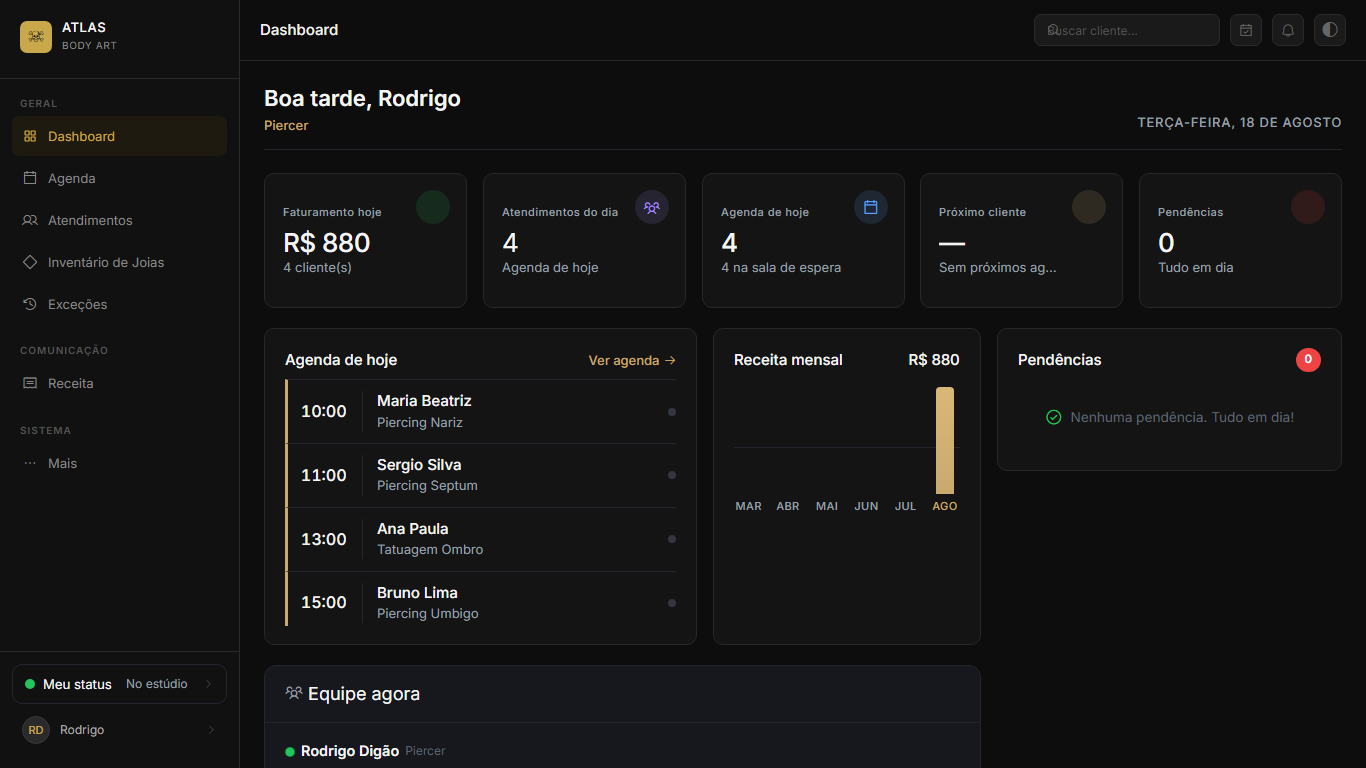Image resolution: width=1366 pixels, height=768 pixels.
Task: Open the Meu status selector
Action: 119,684
